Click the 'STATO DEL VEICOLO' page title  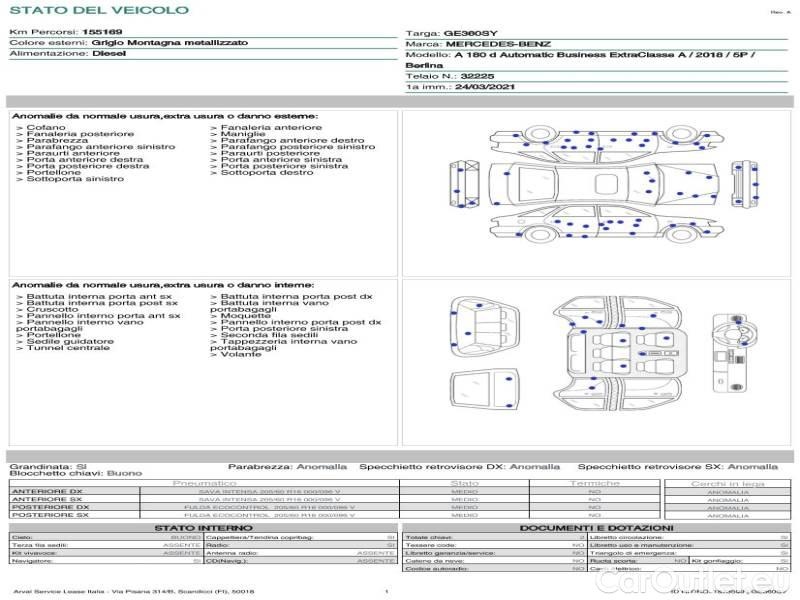tap(99, 10)
